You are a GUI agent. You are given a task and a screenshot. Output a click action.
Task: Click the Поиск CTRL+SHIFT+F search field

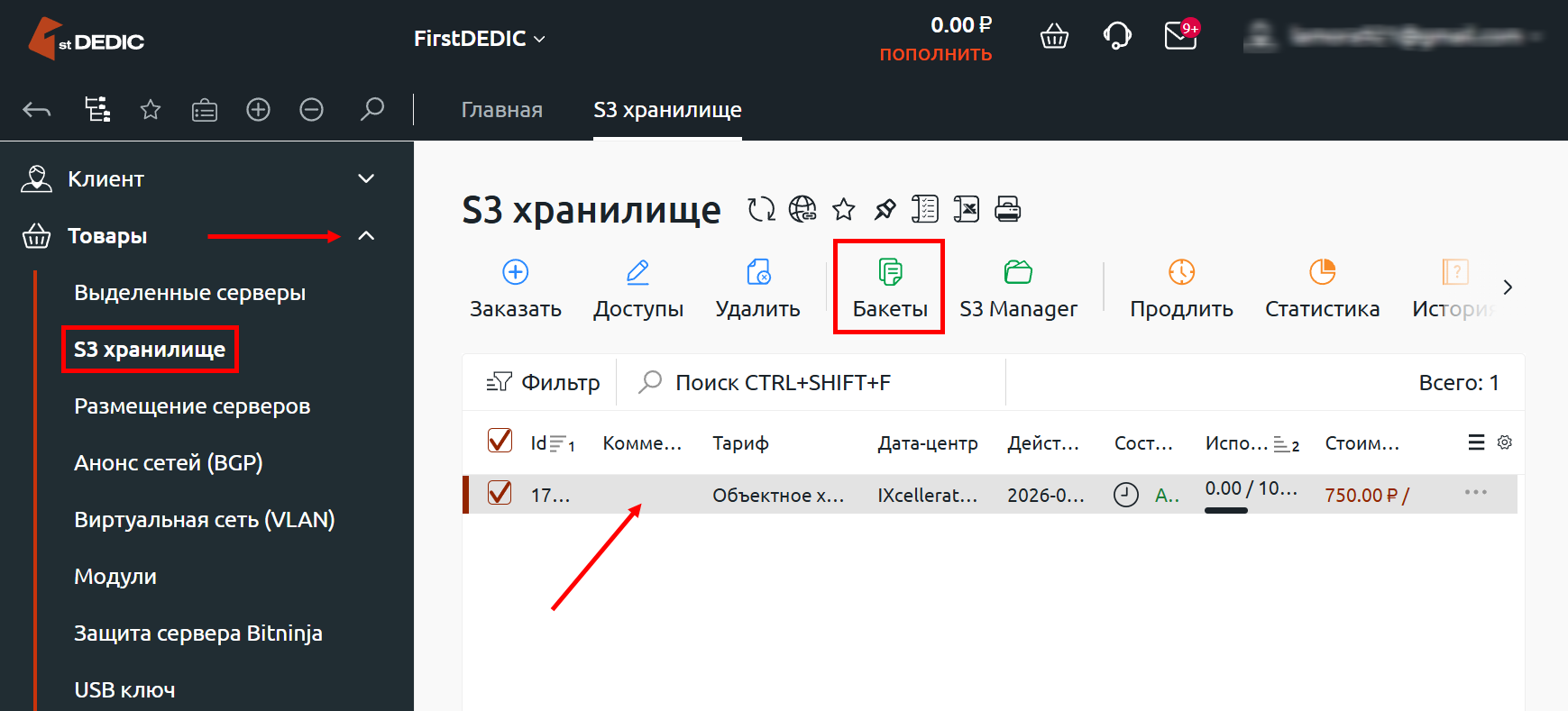812,382
